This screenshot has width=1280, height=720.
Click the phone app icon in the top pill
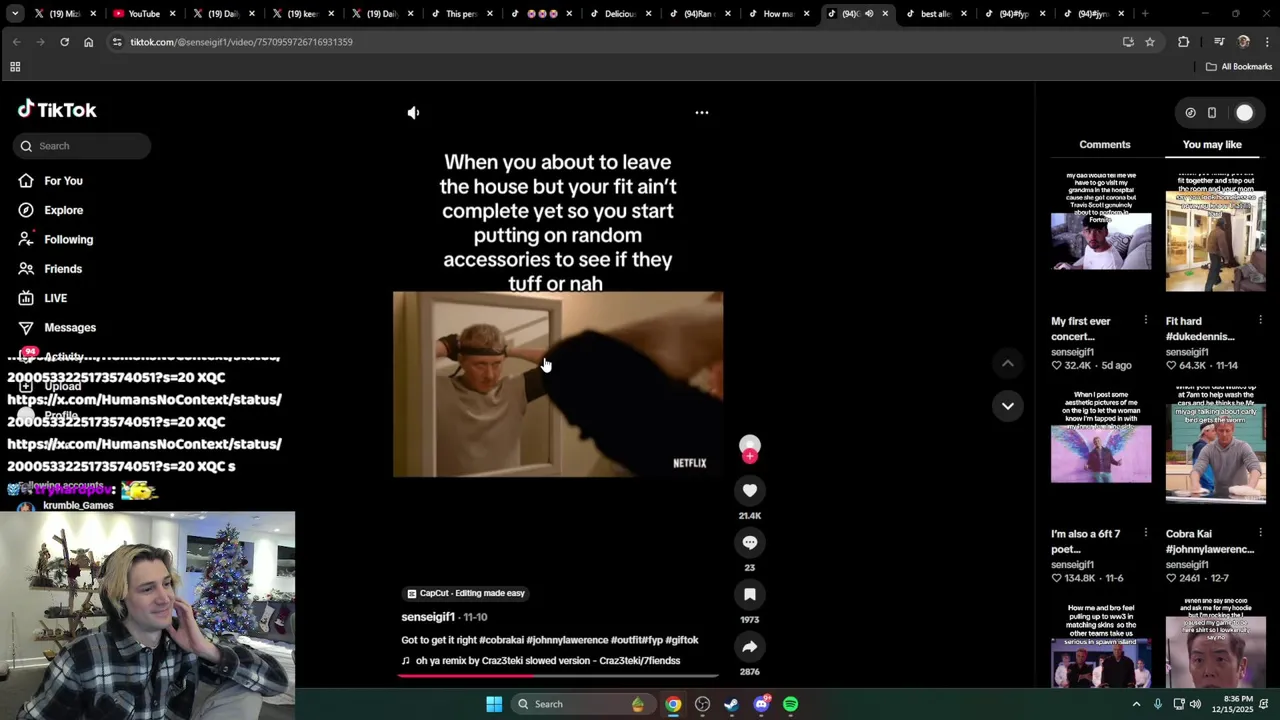[1212, 113]
